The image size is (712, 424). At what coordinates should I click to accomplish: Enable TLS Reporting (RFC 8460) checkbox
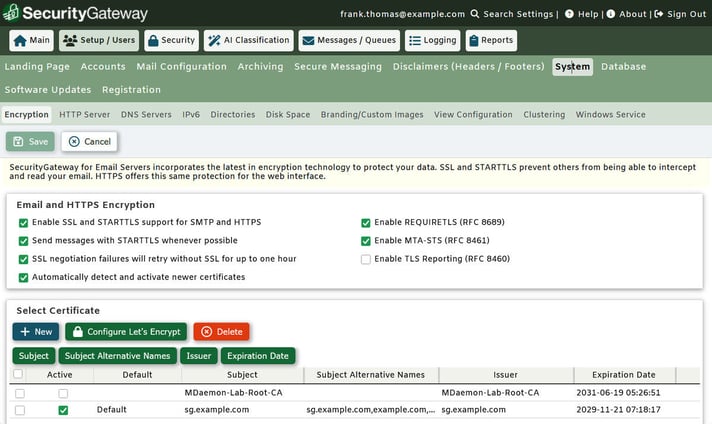366,259
